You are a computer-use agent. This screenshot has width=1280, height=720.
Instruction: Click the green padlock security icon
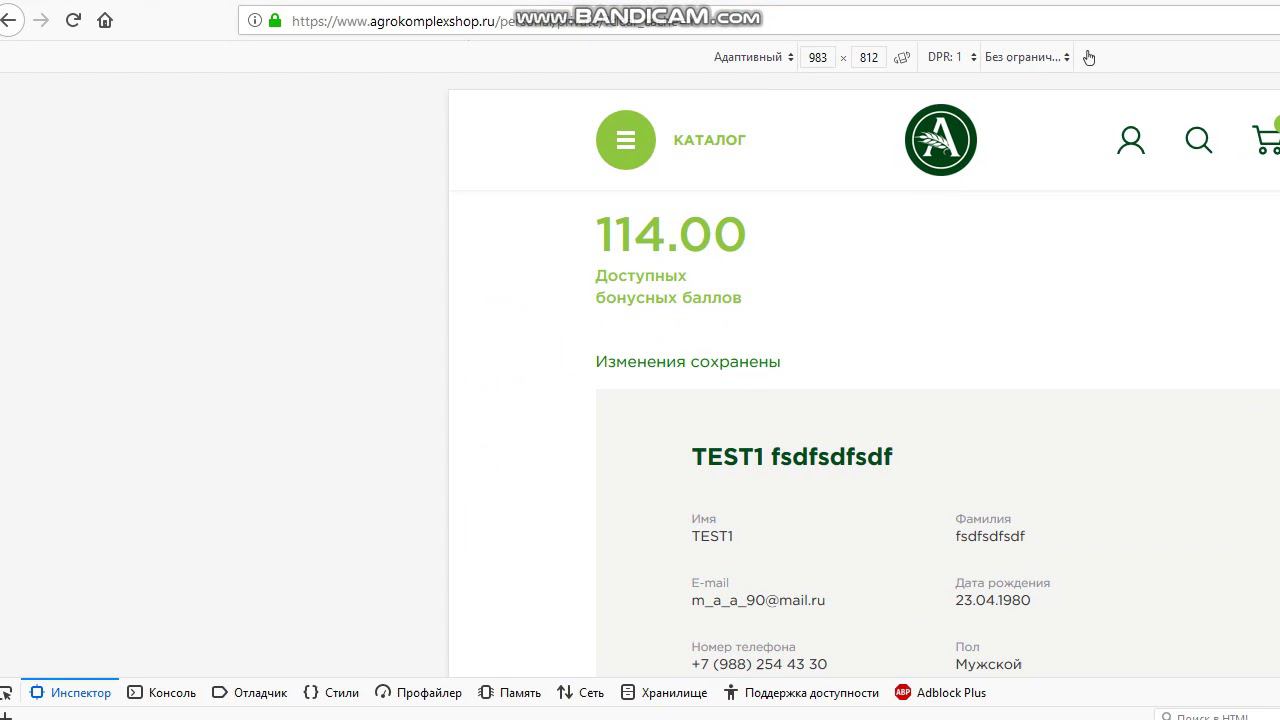275,20
